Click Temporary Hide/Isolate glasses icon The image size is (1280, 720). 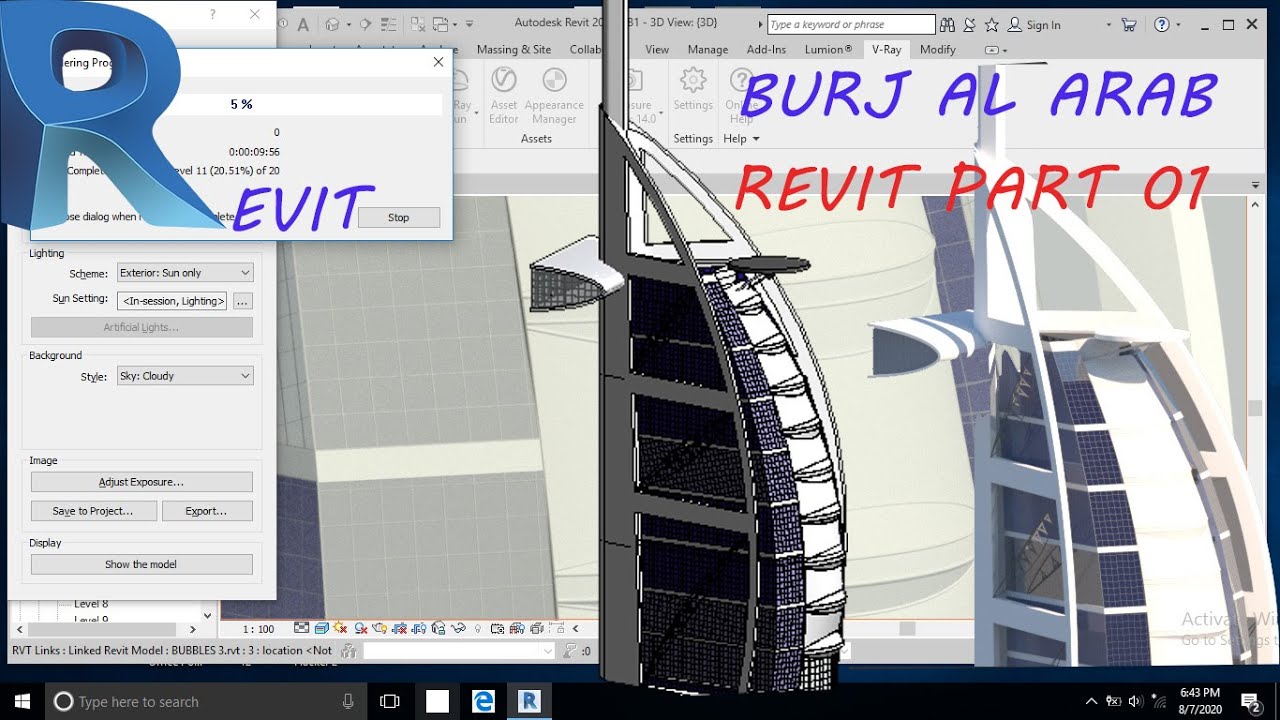tap(458, 628)
